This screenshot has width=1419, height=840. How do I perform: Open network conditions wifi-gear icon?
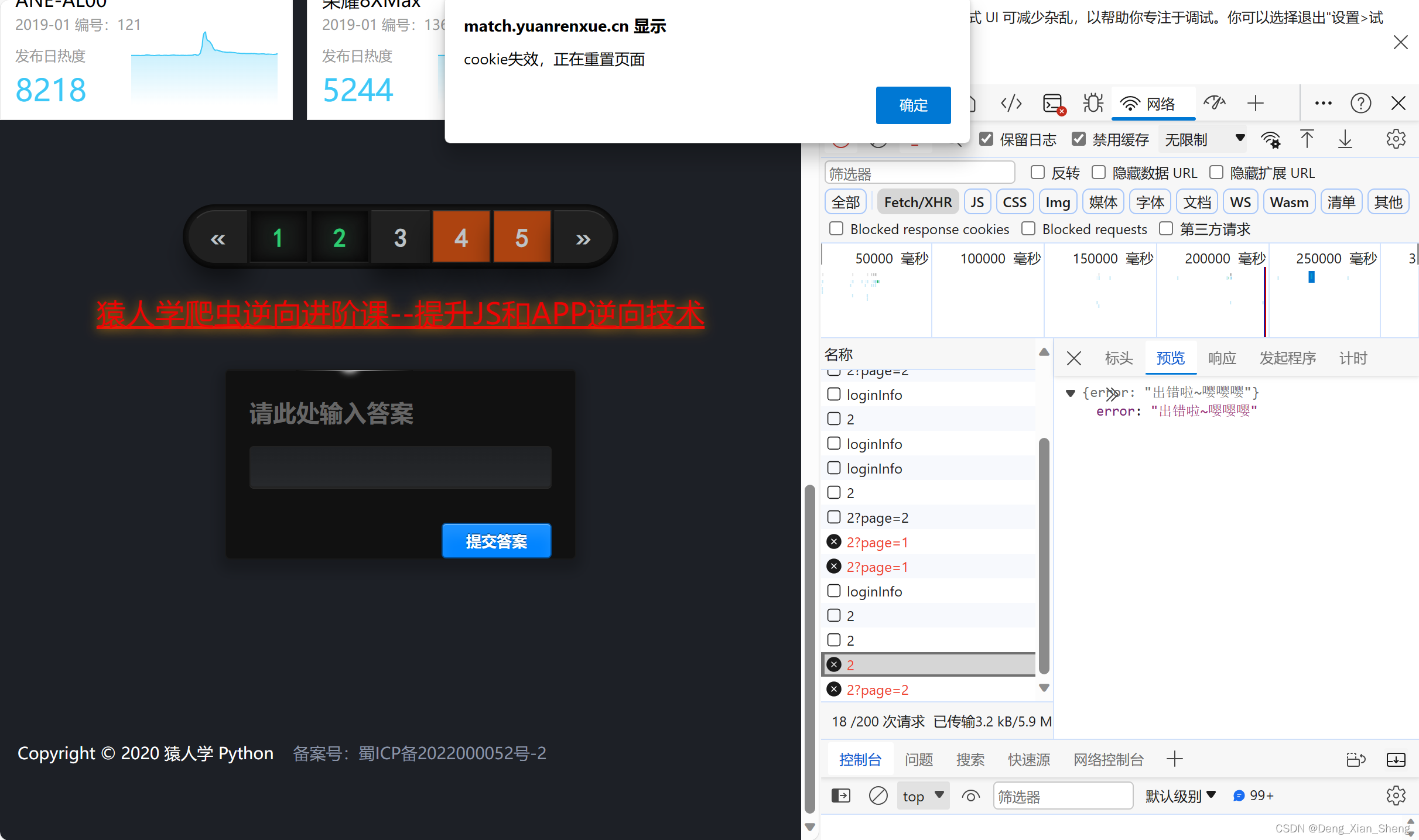click(1270, 139)
